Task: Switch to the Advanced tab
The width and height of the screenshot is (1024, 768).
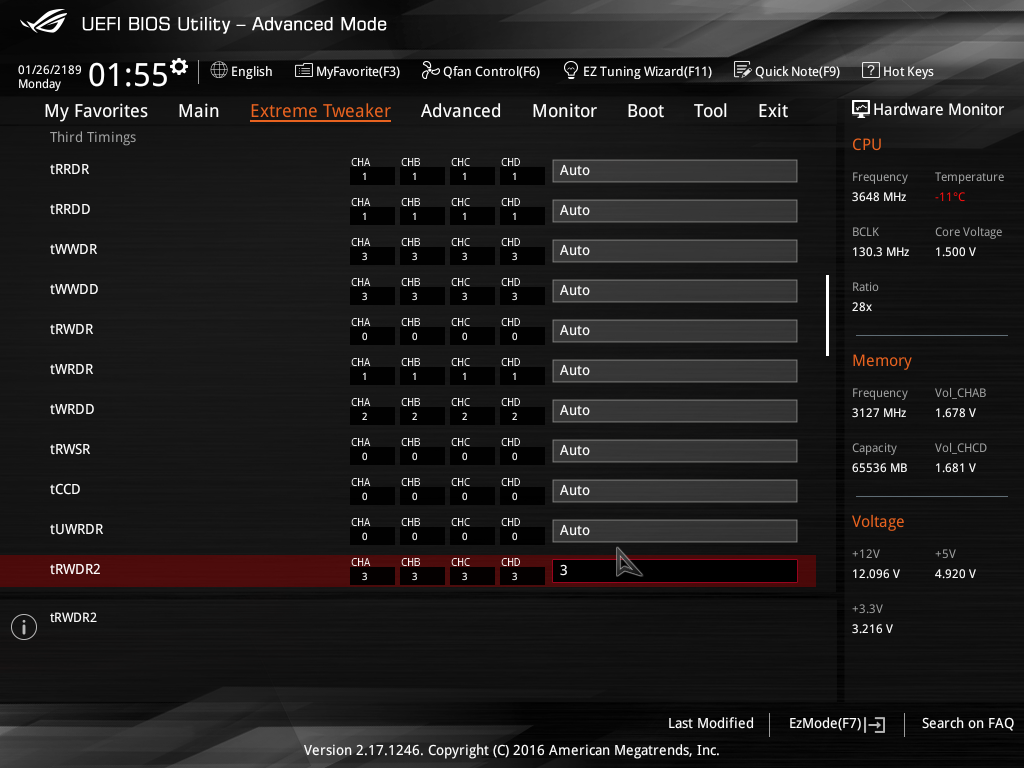Action: (x=460, y=111)
